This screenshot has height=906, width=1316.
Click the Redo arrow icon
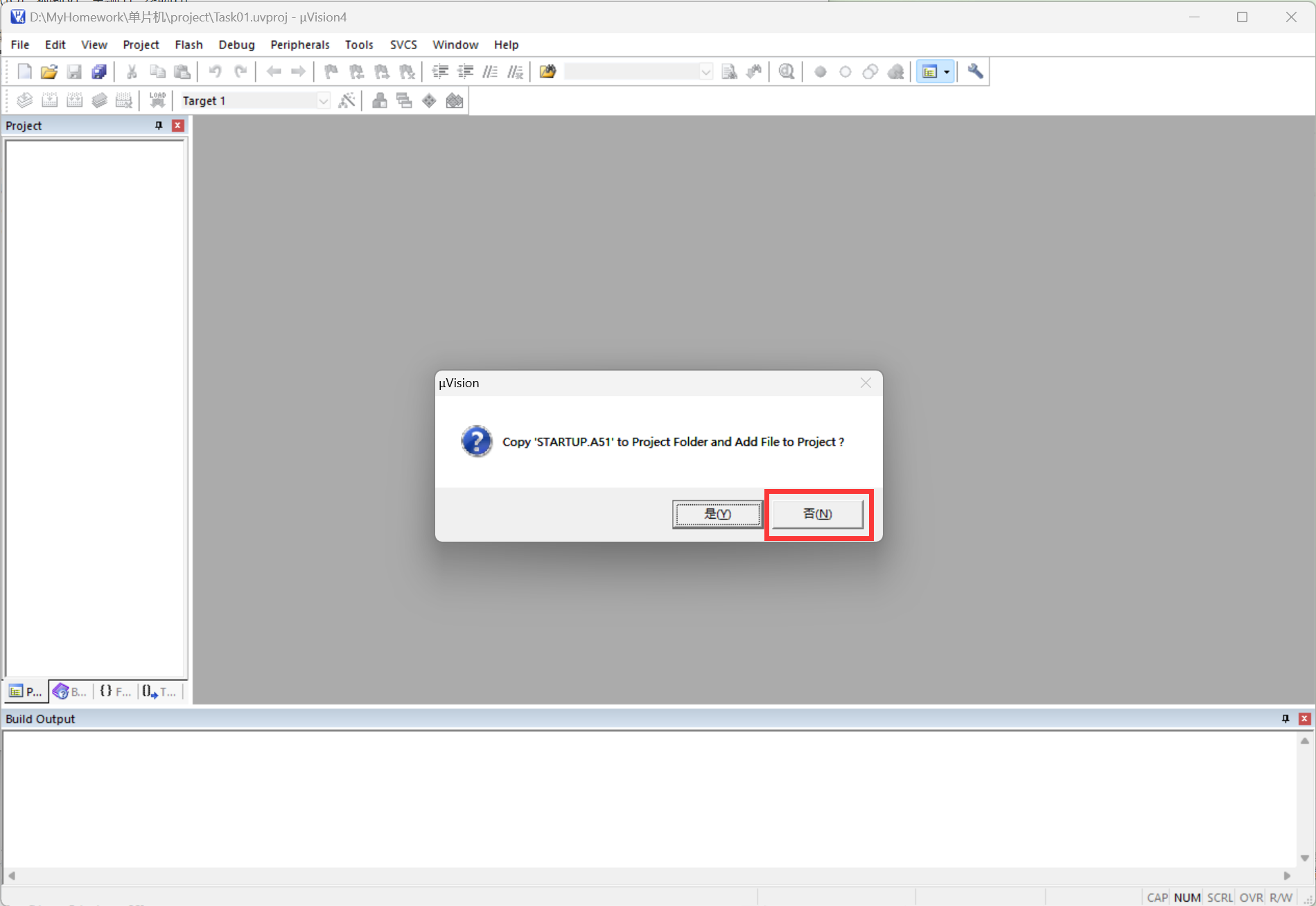tap(240, 71)
